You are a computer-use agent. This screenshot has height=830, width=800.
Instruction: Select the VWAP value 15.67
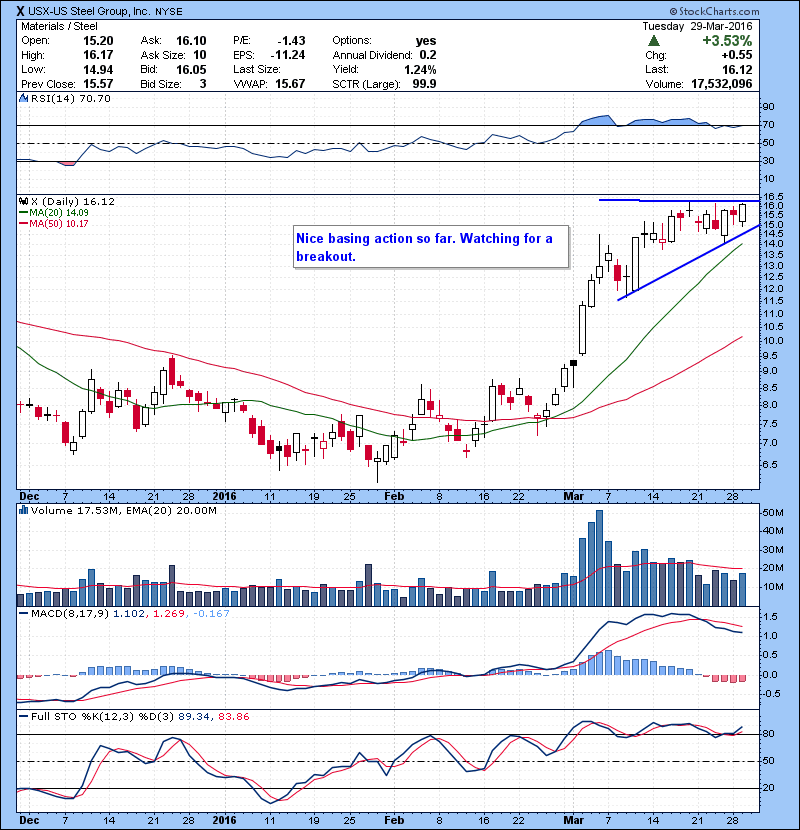290,84
